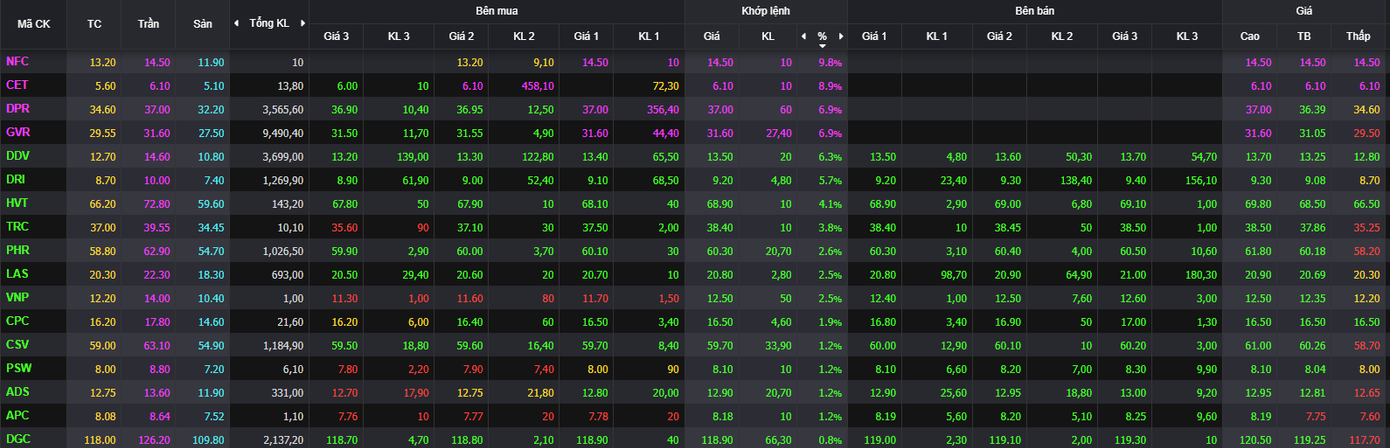
Task: Click the Cao price column header
Action: 1250,36
